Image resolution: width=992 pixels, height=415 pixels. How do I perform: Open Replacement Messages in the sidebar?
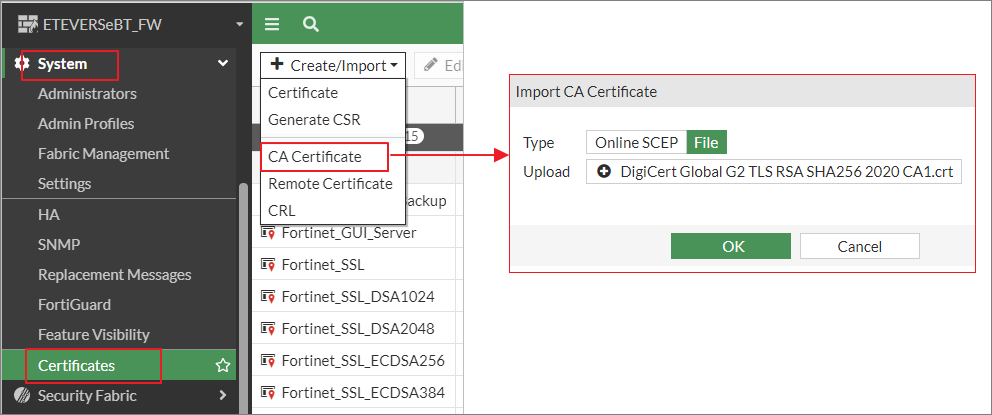115,275
